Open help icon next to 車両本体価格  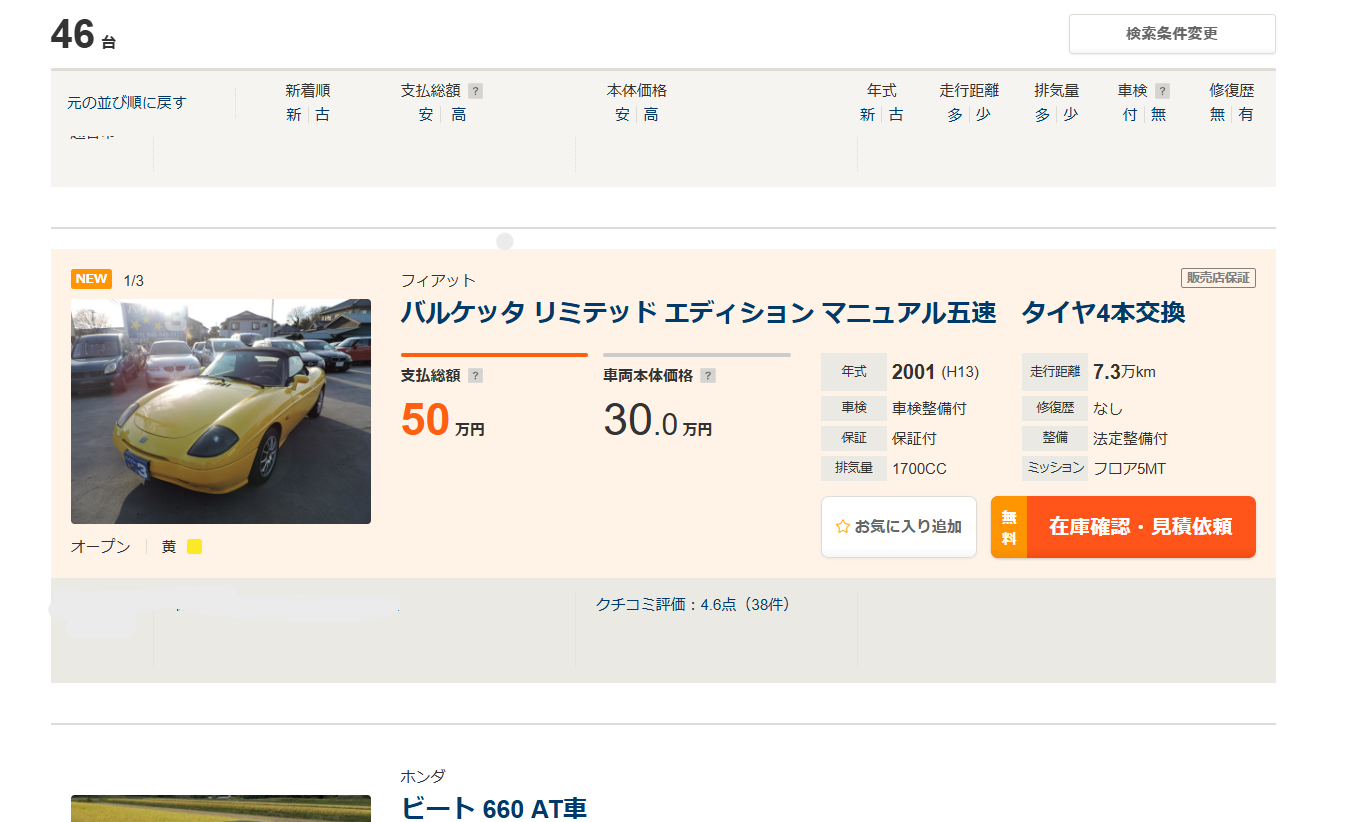pos(708,376)
